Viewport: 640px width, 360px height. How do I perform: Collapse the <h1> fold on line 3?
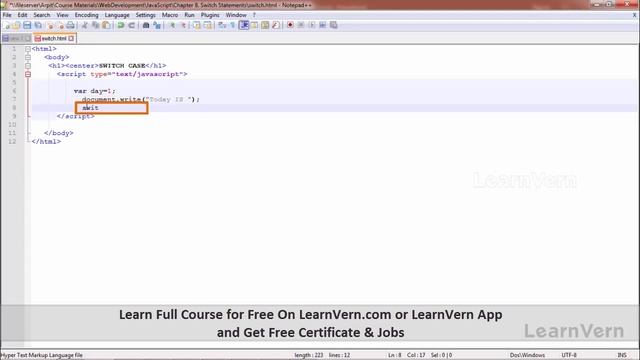point(28,66)
